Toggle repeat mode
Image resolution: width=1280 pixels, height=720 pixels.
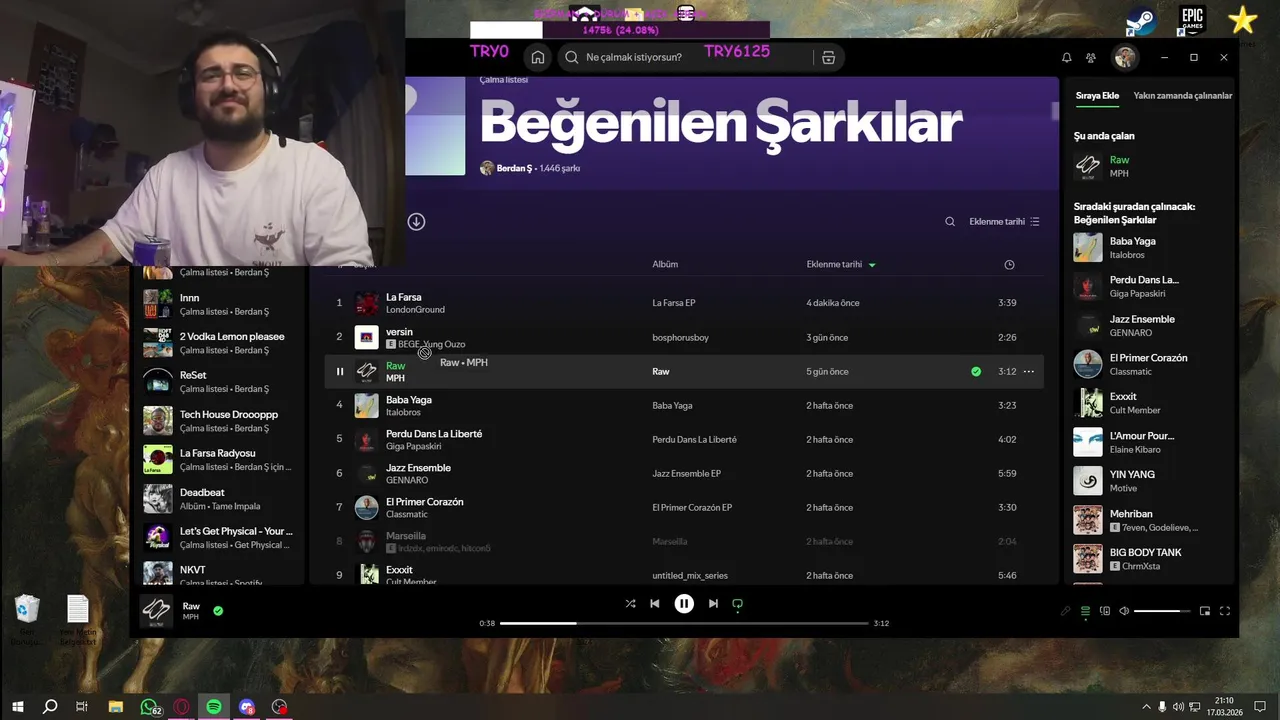(x=738, y=604)
